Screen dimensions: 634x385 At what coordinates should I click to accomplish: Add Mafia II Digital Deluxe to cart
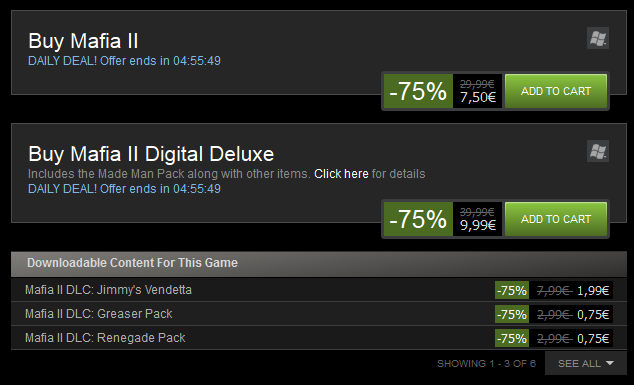point(556,219)
